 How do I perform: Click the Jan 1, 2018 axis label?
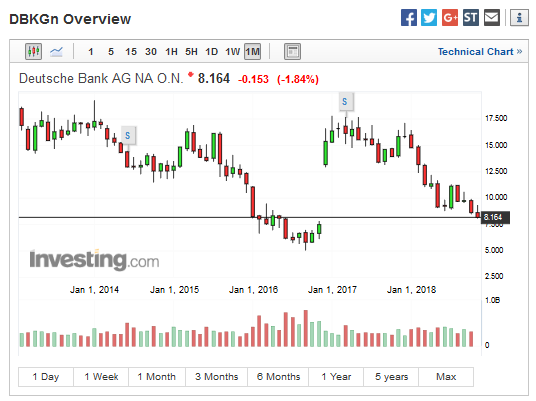click(412, 290)
